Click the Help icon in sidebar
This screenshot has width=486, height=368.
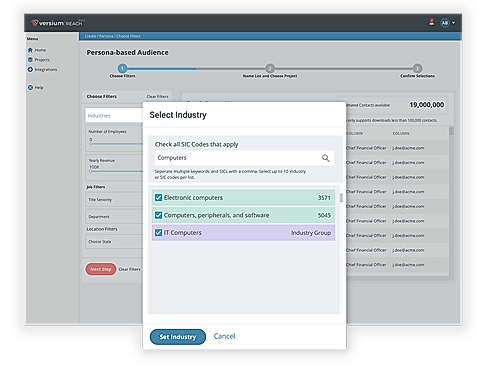(30, 87)
